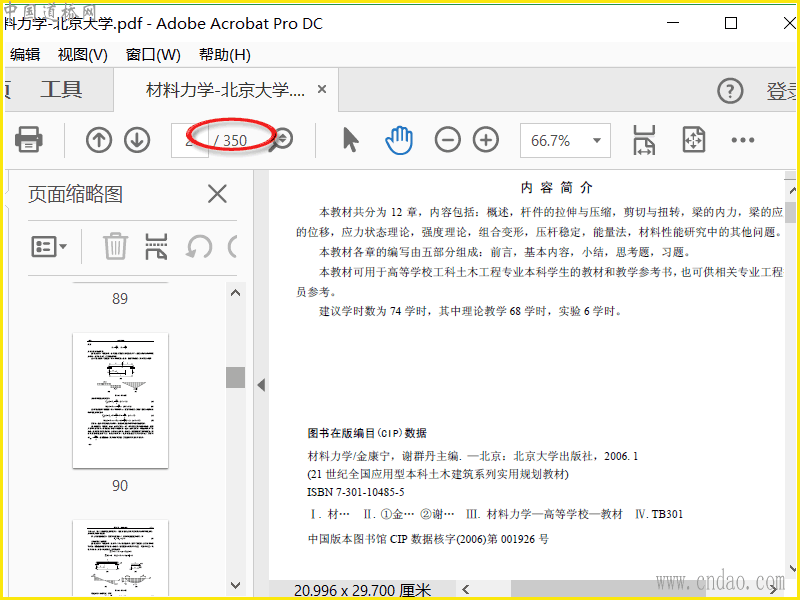Open the Find text magnifier tool

point(282,139)
